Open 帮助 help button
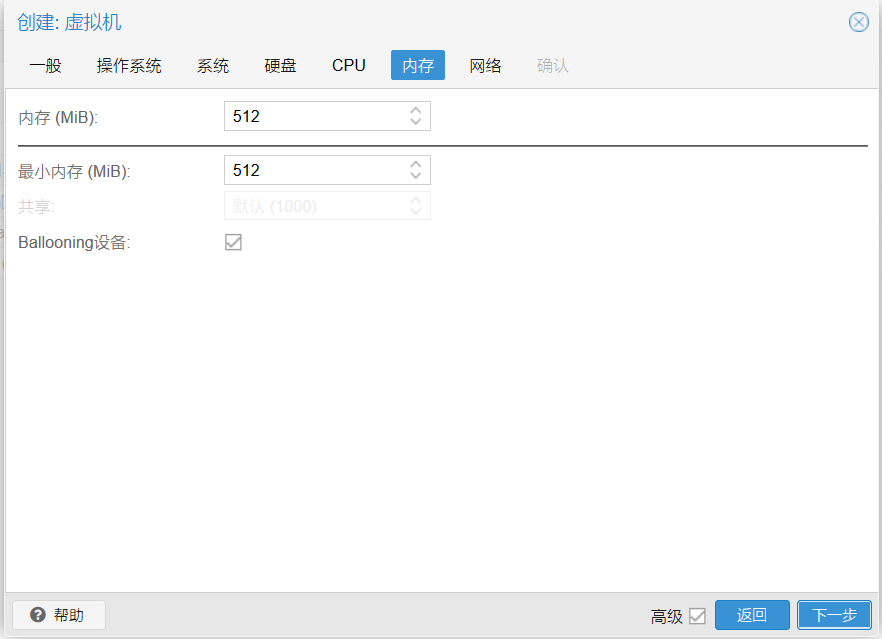Viewport: 882px width, 639px height. [58, 615]
